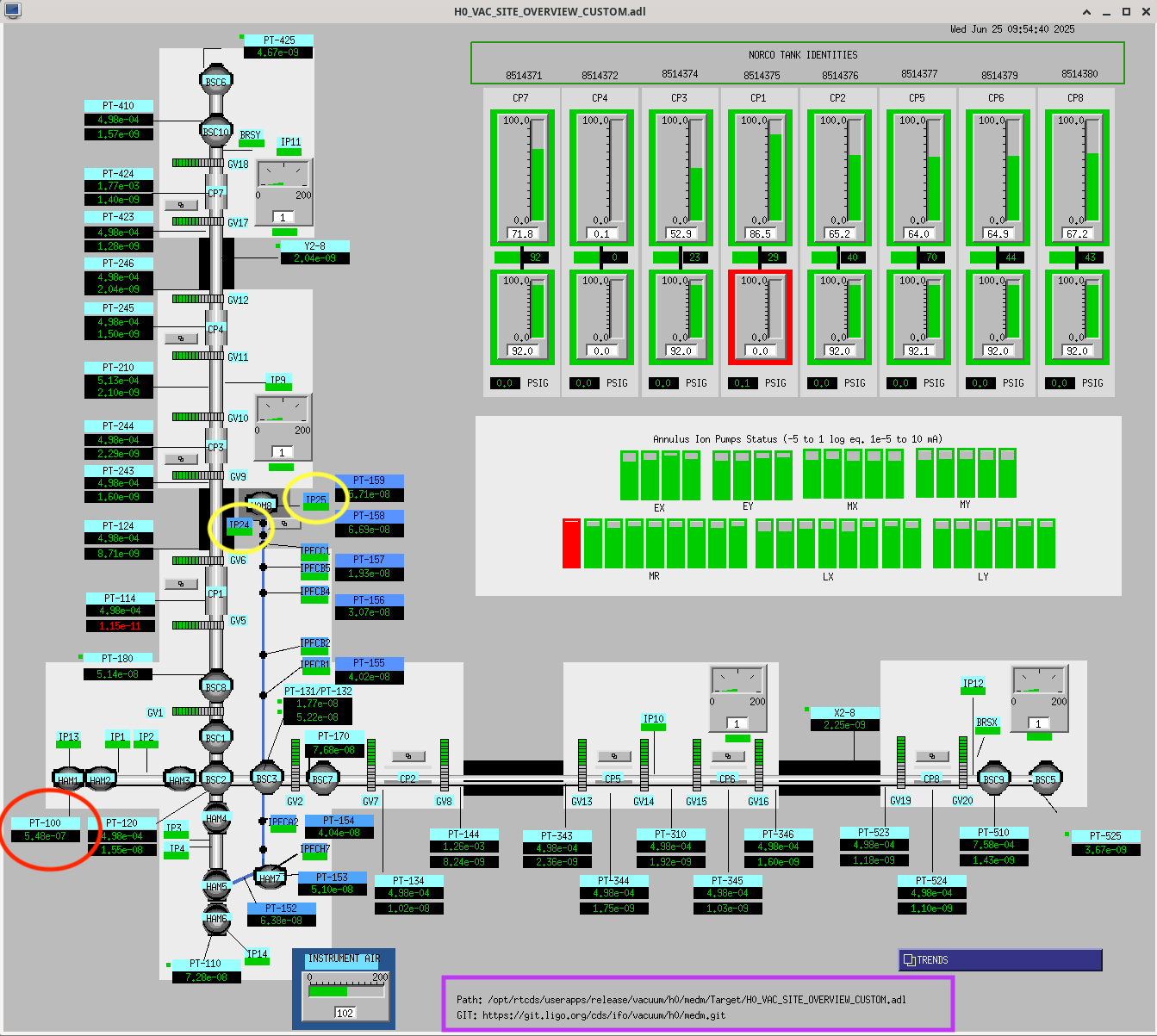1157x1036 pixels.
Task: Select the GV19 gate valve indicator
Action: [x=901, y=762]
